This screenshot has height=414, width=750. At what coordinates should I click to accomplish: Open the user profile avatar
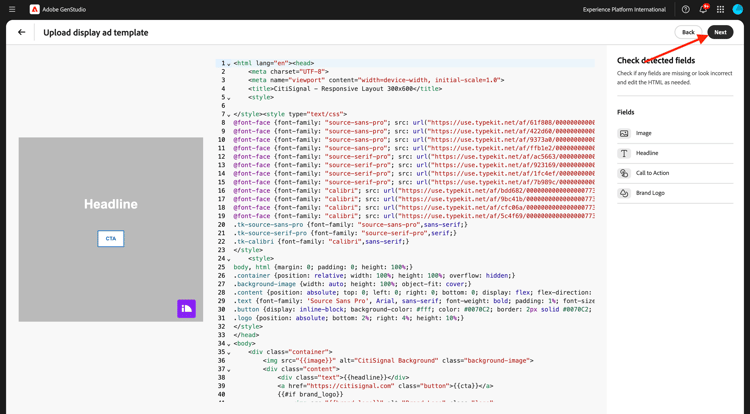tap(737, 9)
